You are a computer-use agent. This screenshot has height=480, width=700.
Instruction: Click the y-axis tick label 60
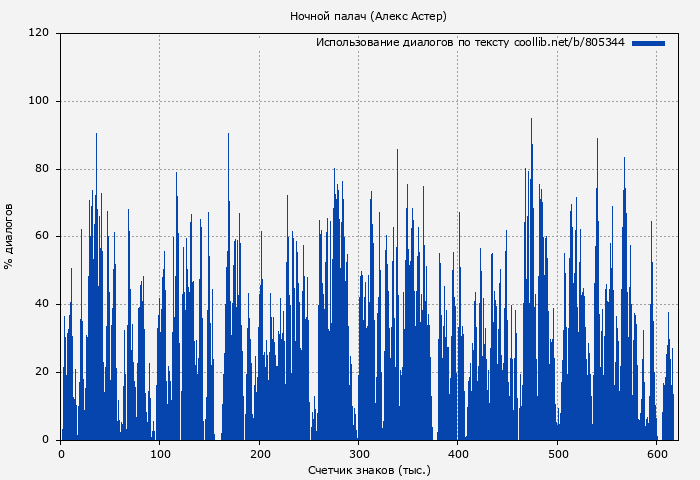(x=42, y=236)
